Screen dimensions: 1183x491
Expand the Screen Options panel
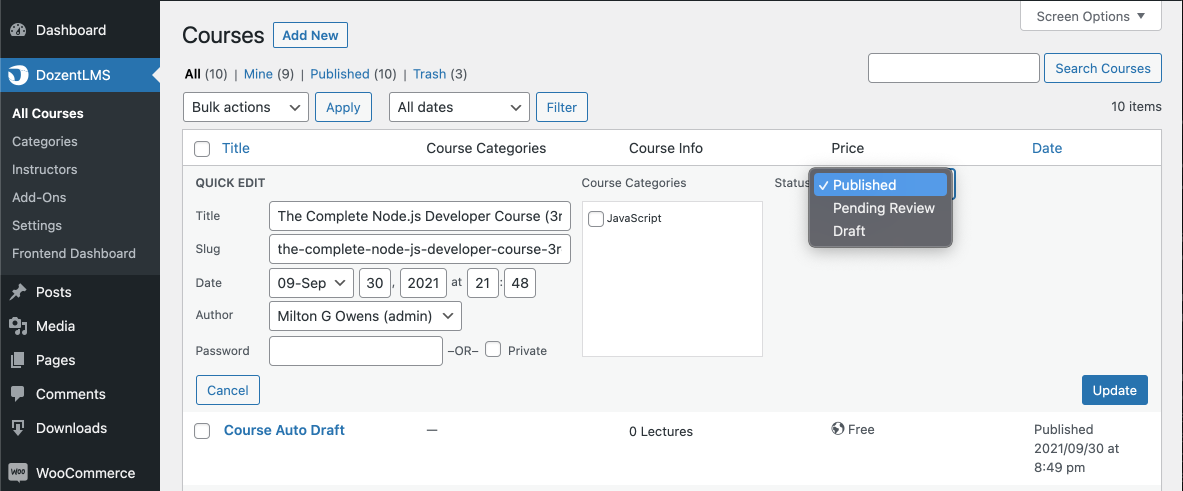[1090, 16]
